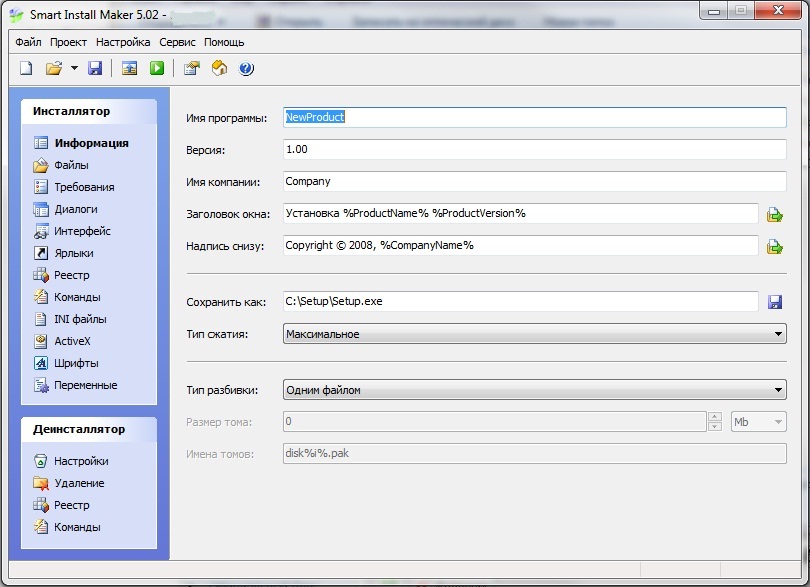Click the save project floppy disk icon in toolbar
The width and height of the screenshot is (810, 587).
95,68
